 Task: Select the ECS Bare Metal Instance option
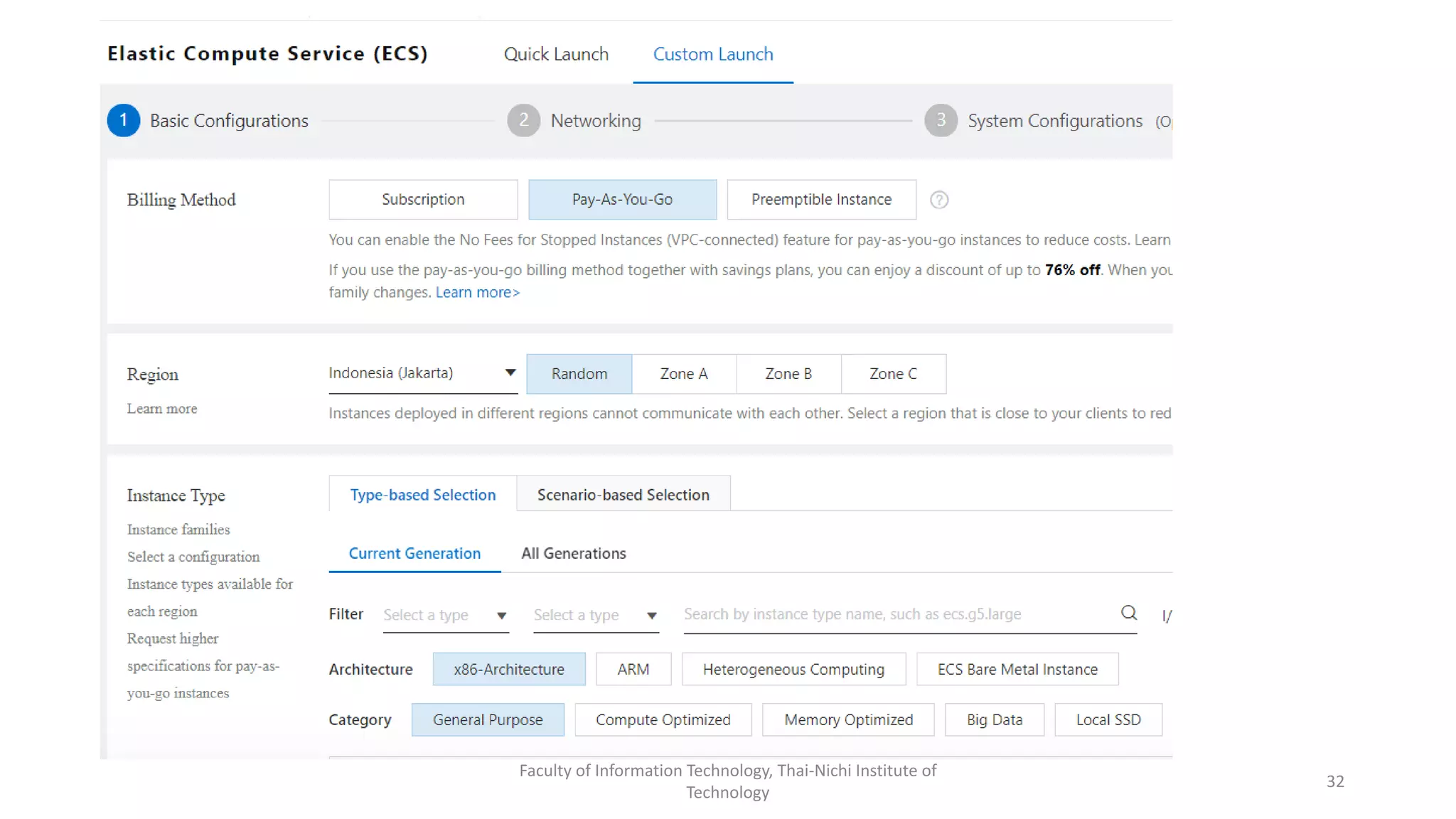1017,669
